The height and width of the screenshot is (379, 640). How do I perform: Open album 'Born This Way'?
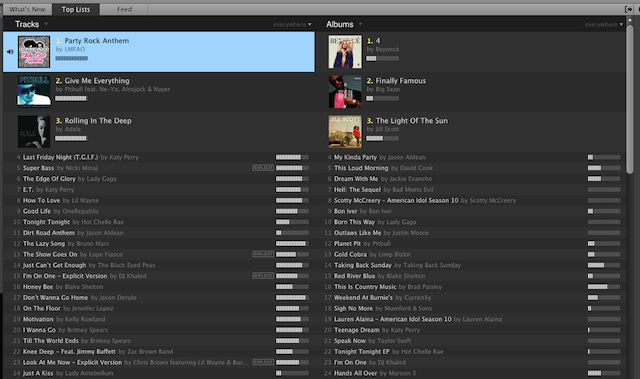[354, 222]
